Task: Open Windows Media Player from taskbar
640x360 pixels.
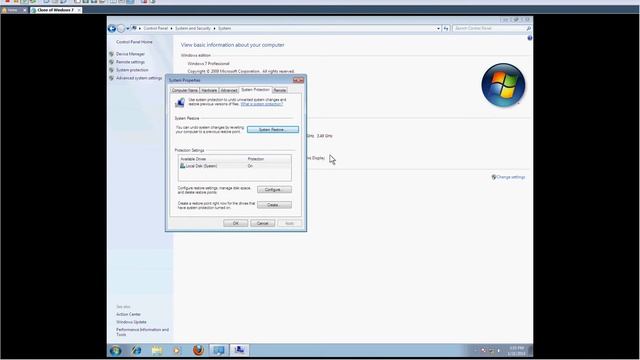Action: click(x=178, y=350)
